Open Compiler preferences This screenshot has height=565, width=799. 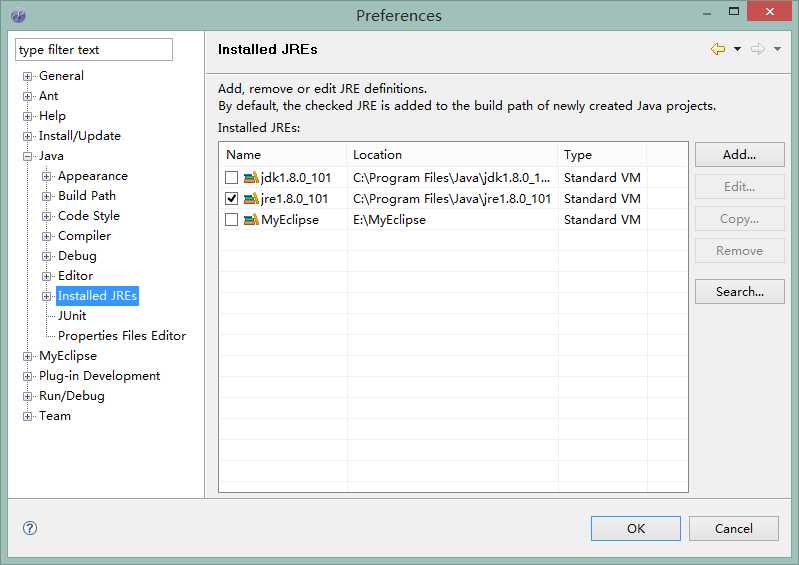point(84,236)
